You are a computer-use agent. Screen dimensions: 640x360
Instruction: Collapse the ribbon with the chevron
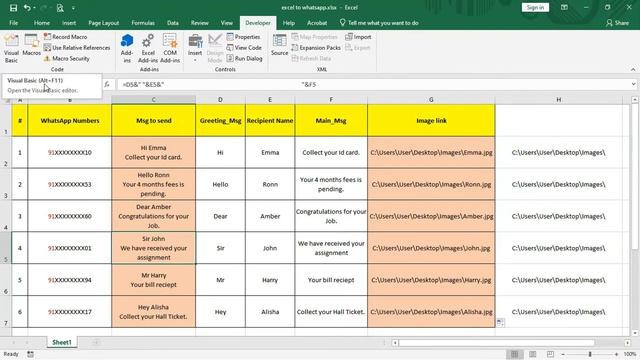pos(633,69)
